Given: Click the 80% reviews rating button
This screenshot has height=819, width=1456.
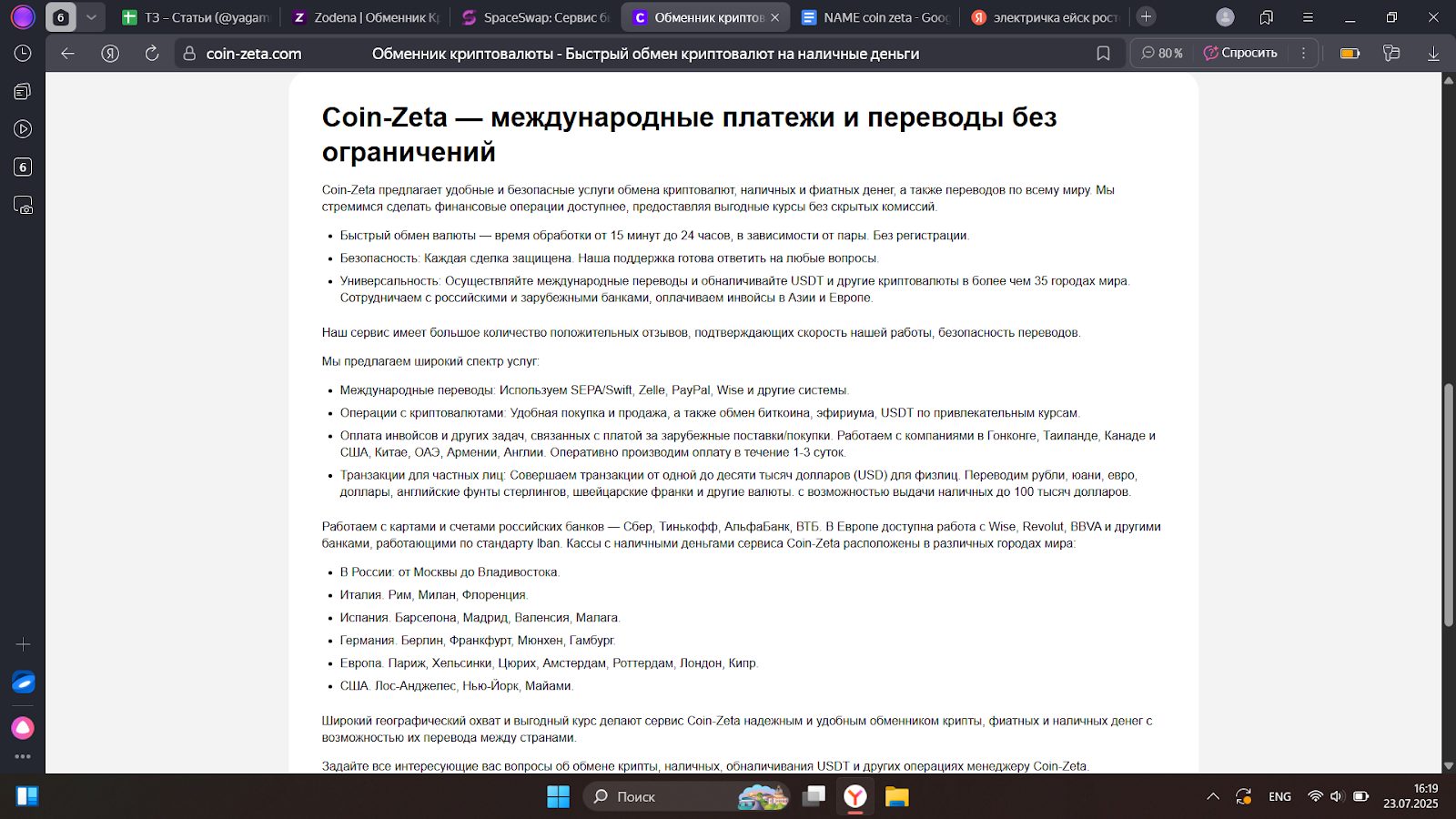Looking at the screenshot, I should tap(1162, 54).
